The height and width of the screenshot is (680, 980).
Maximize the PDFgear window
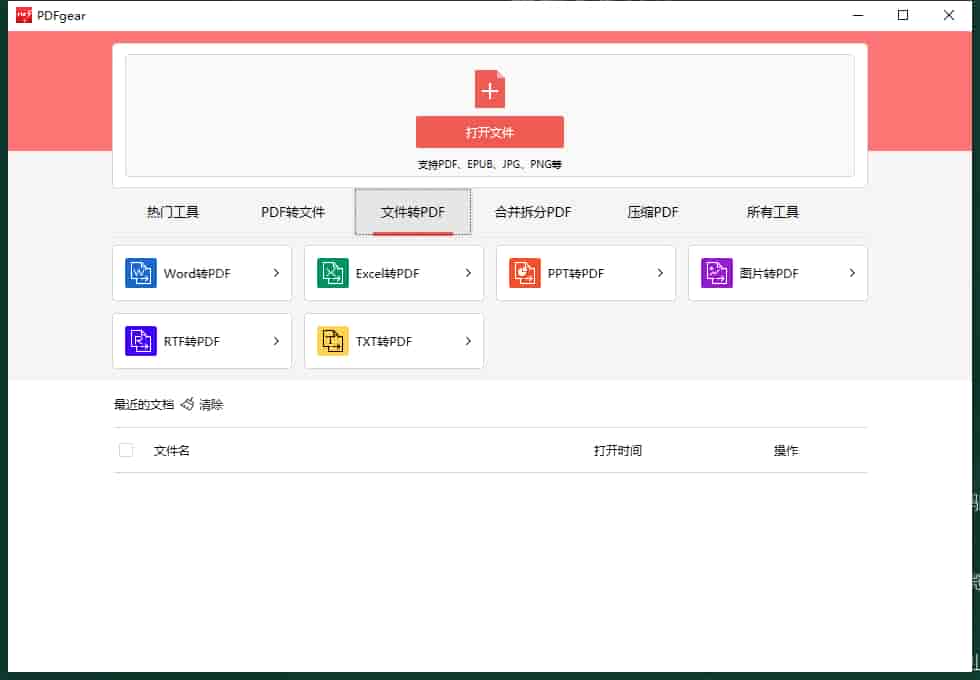point(902,15)
